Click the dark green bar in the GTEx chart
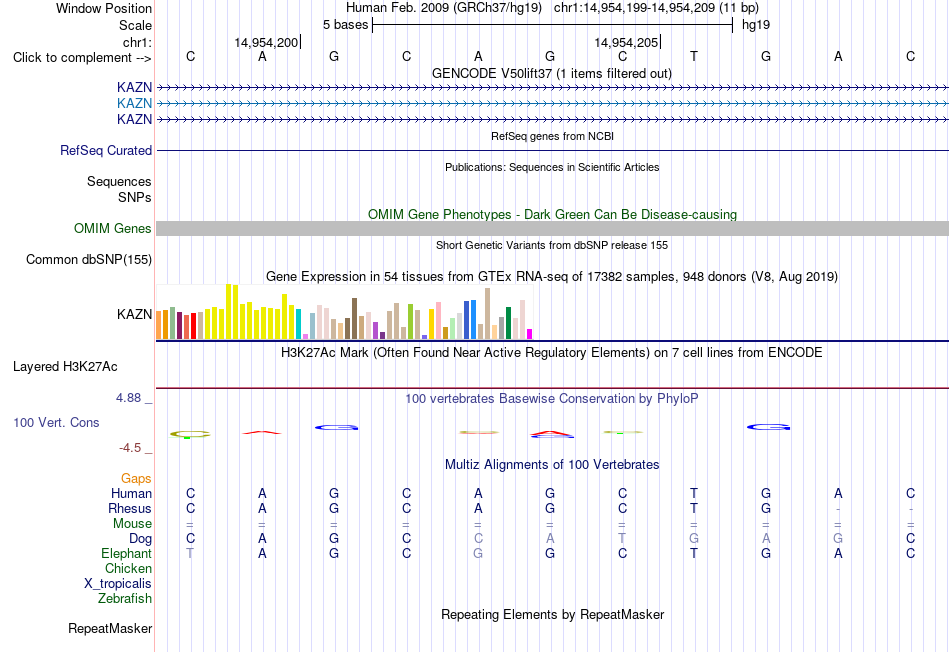Screen dimensions: 950x652 [508, 323]
